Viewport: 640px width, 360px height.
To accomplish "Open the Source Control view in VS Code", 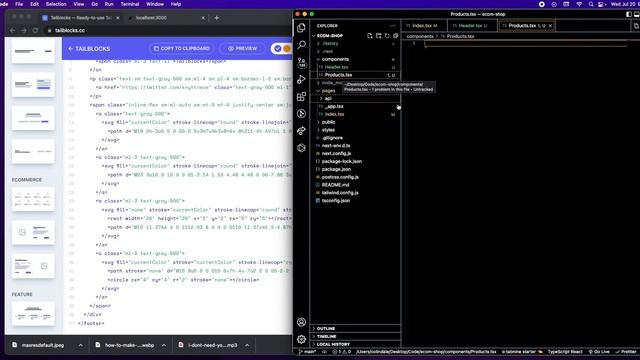I will tap(301, 62).
